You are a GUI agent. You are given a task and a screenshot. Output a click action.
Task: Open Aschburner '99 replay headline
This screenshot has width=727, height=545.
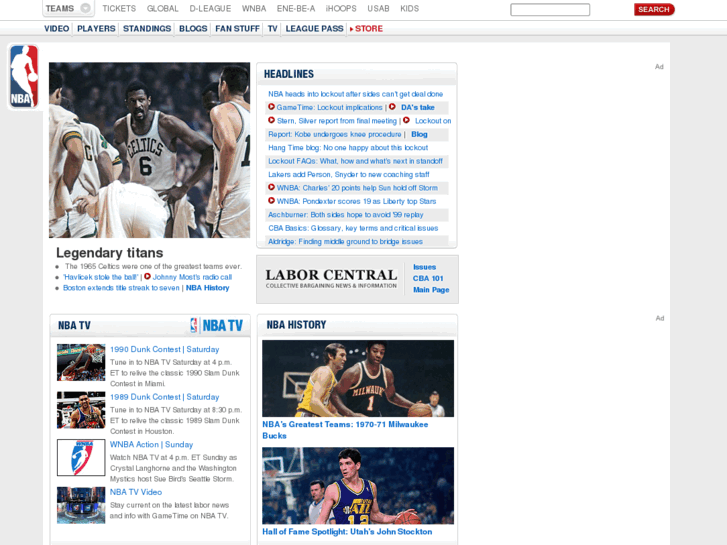345,215
